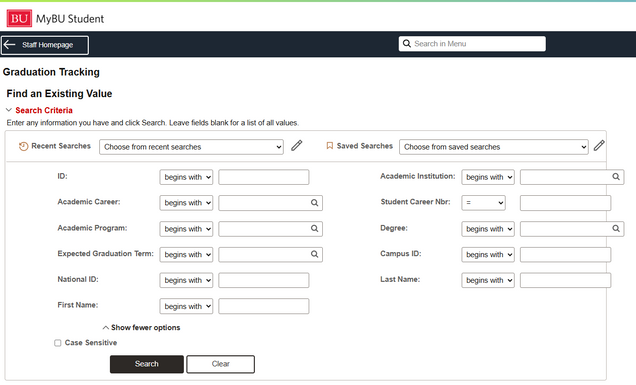Open Academic Career lookup magnifier

314,202
